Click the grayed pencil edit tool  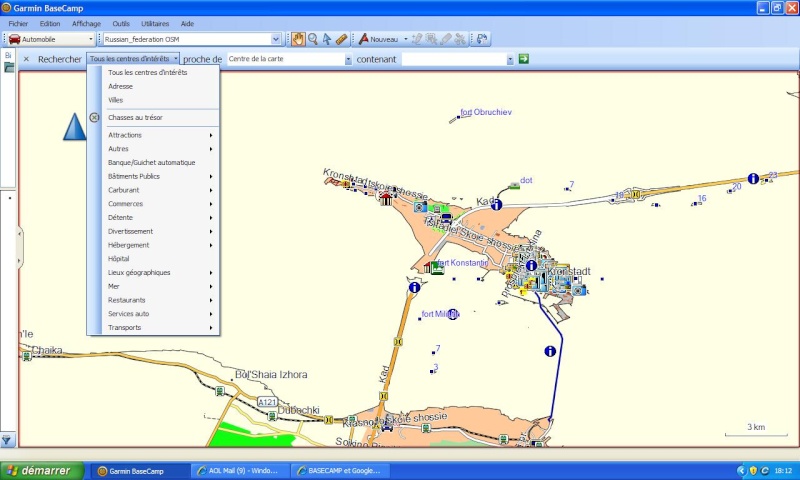[x=417, y=39]
